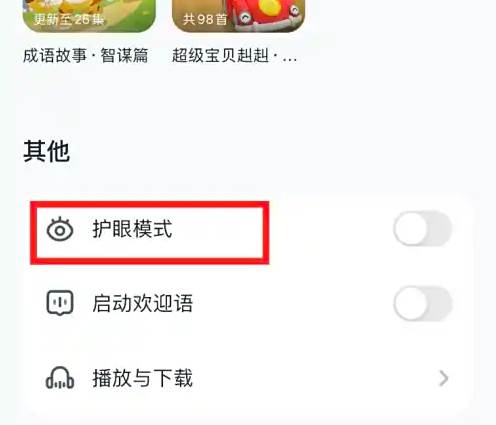Click the chat bubble icon beside 启动欢迎语

(60, 303)
